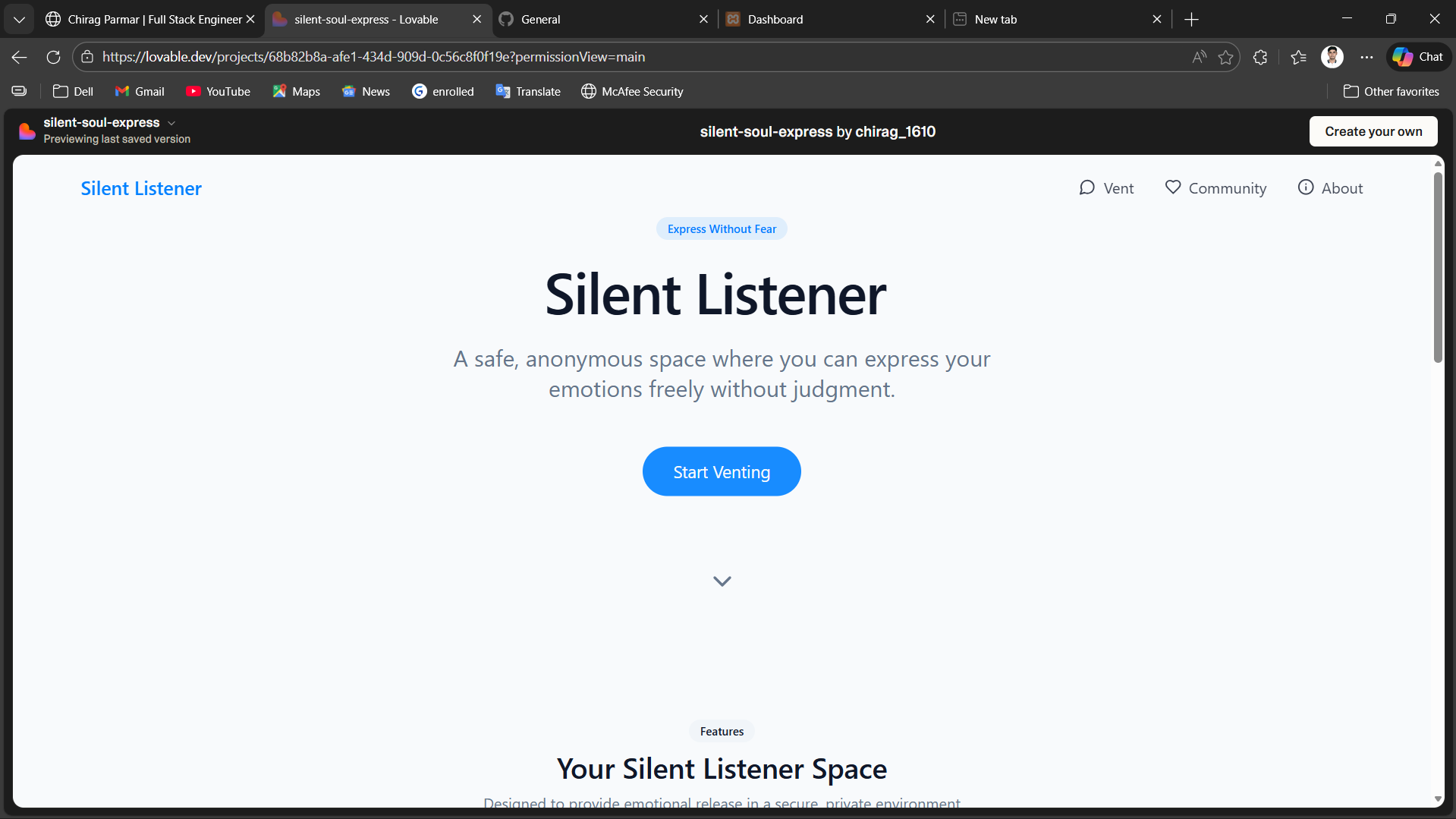The height and width of the screenshot is (819, 1456).
Task: Click the heart icon beside Community
Action: pos(1173,187)
